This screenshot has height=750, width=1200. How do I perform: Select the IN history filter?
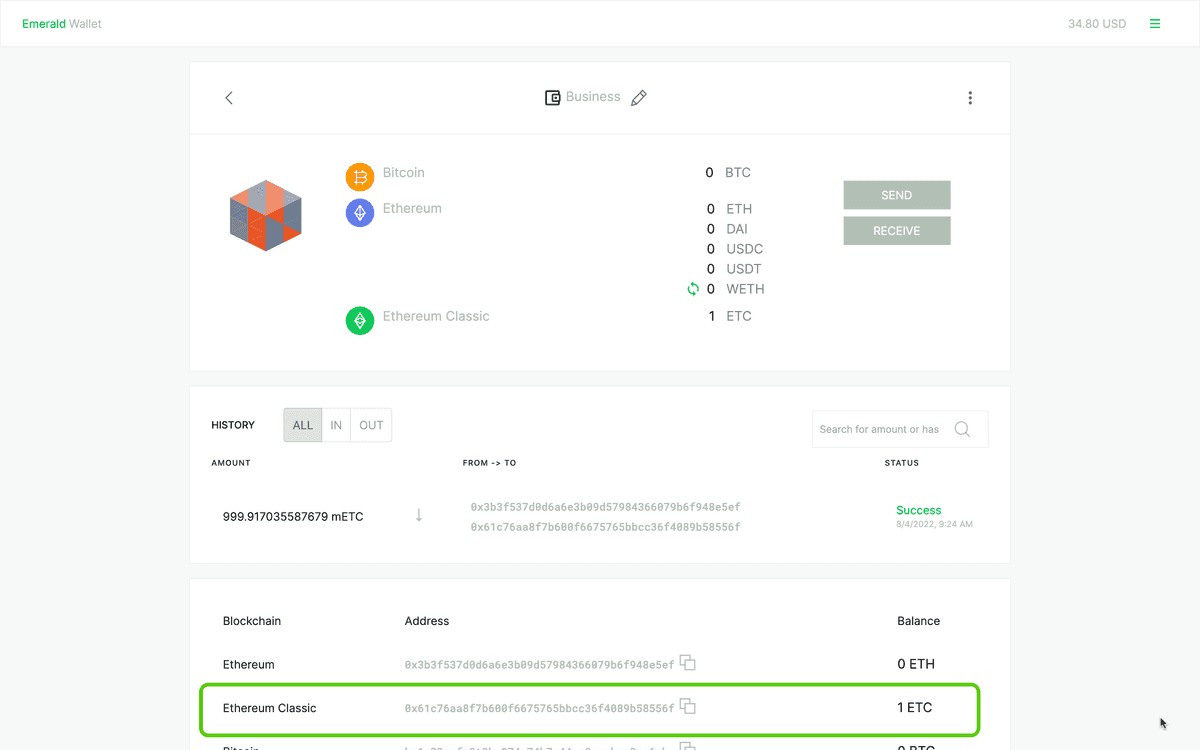pos(336,425)
